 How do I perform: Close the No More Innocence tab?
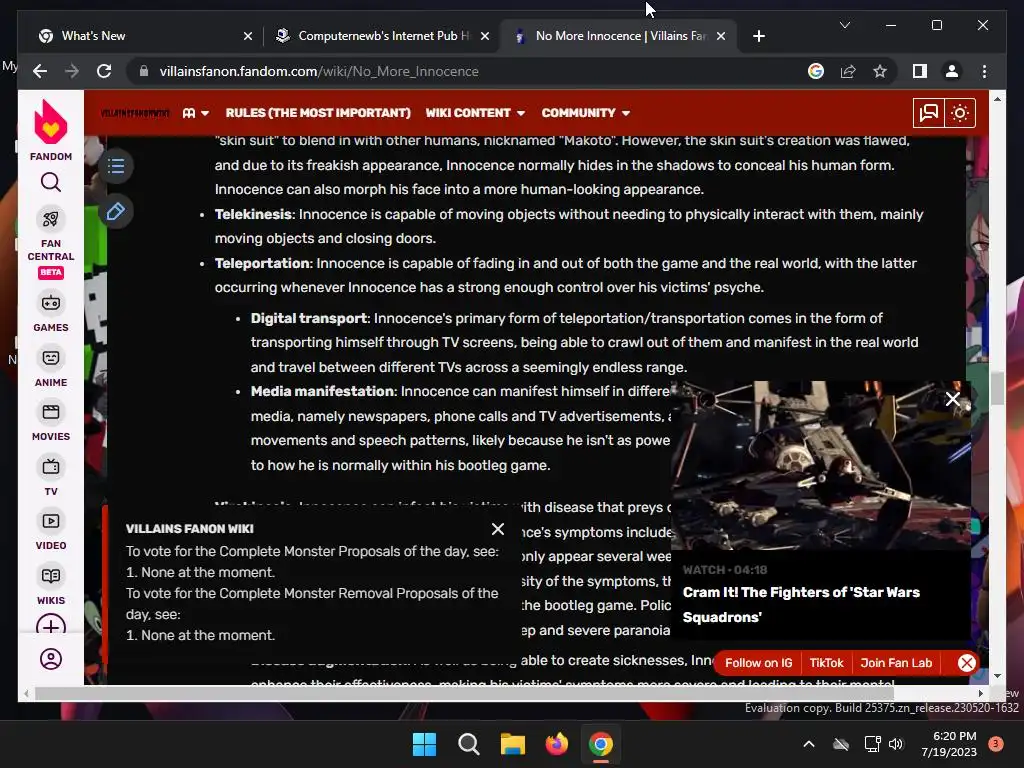tap(721, 36)
